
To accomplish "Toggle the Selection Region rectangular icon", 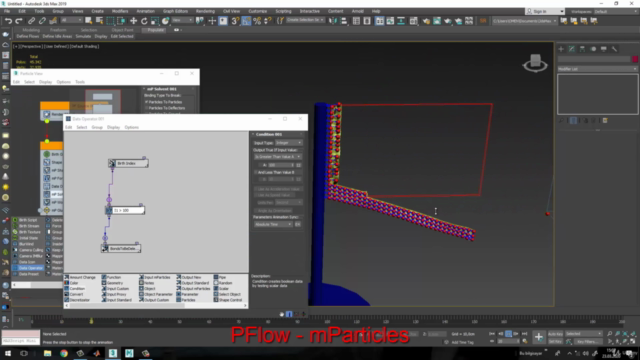I will pos(110,20).
